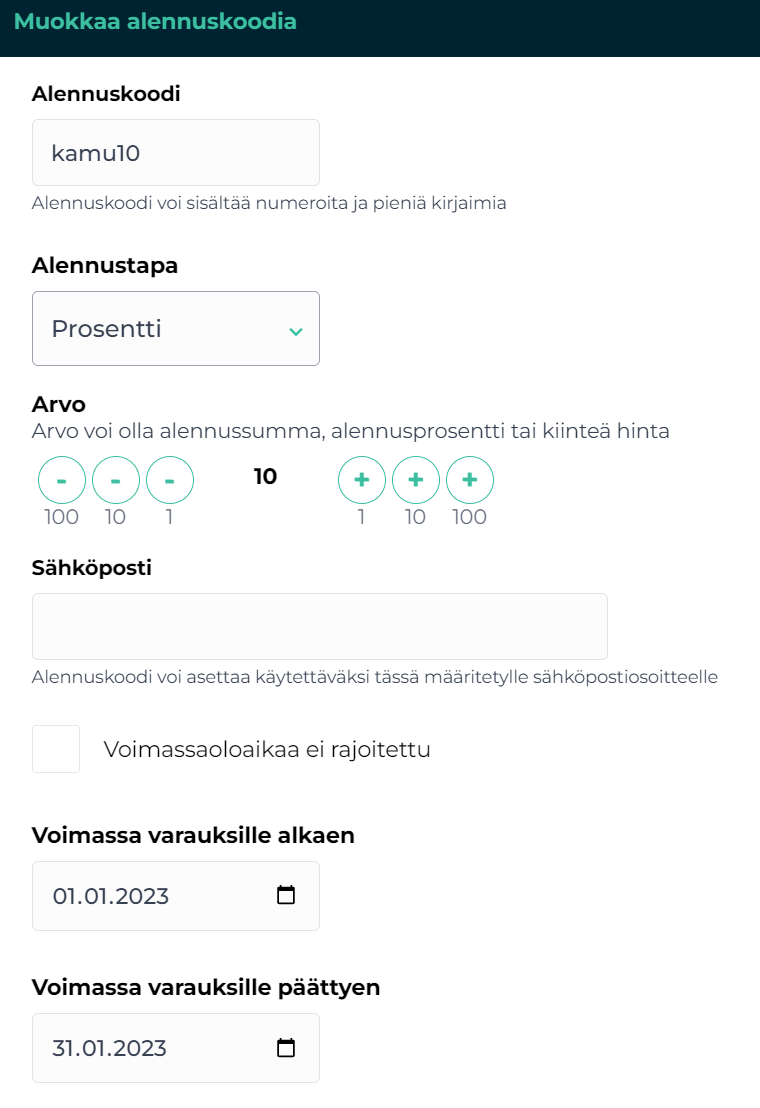Increase the Arvo value by 1
Image resolution: width=760 pixels, height=1108 pixels.
pos(362,480)
